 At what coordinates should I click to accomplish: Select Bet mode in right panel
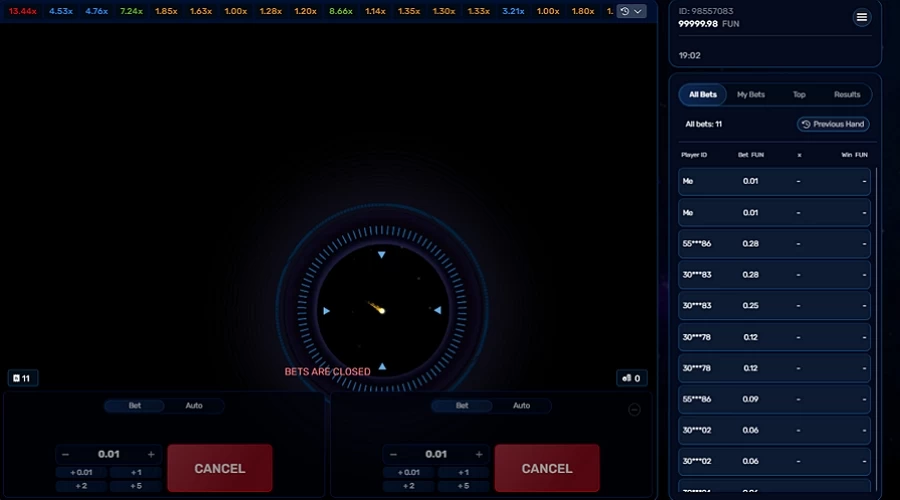coord(462,406)
